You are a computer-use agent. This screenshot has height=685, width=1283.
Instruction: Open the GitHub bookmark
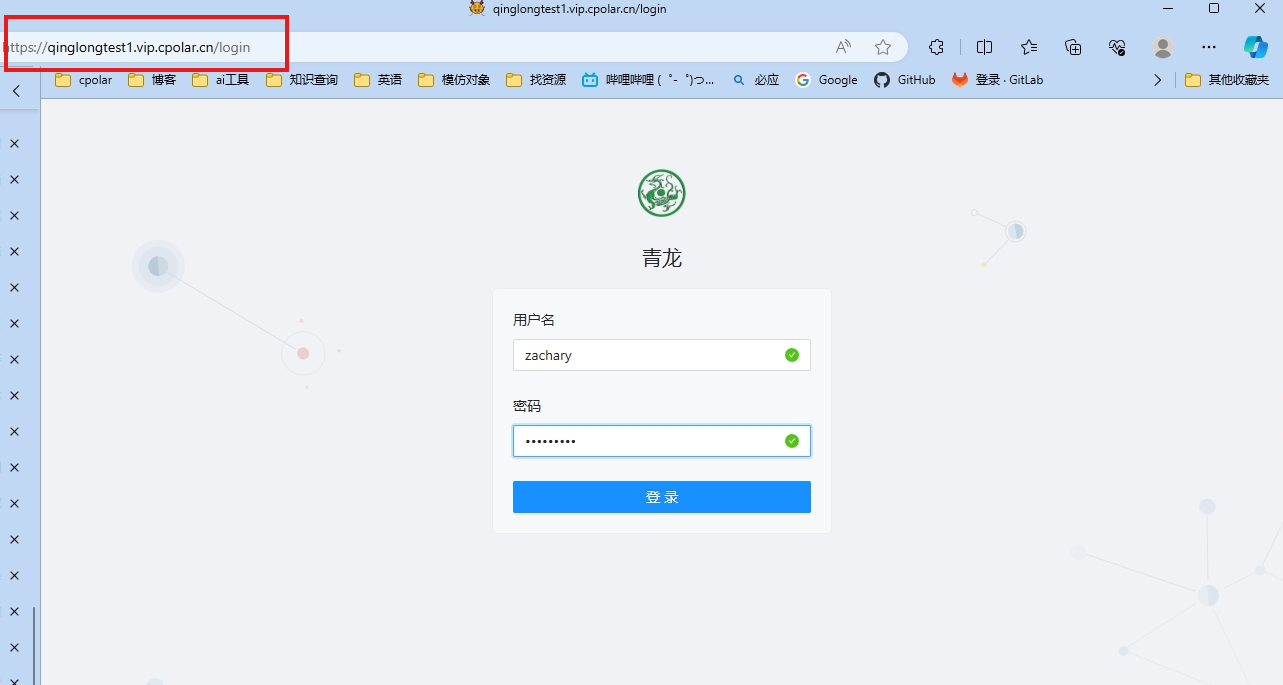tap(905, 80)
